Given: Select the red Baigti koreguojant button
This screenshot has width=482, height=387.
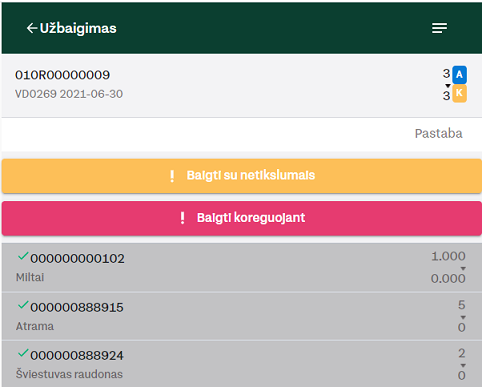Looking at the screenshot, I should 242,218.
